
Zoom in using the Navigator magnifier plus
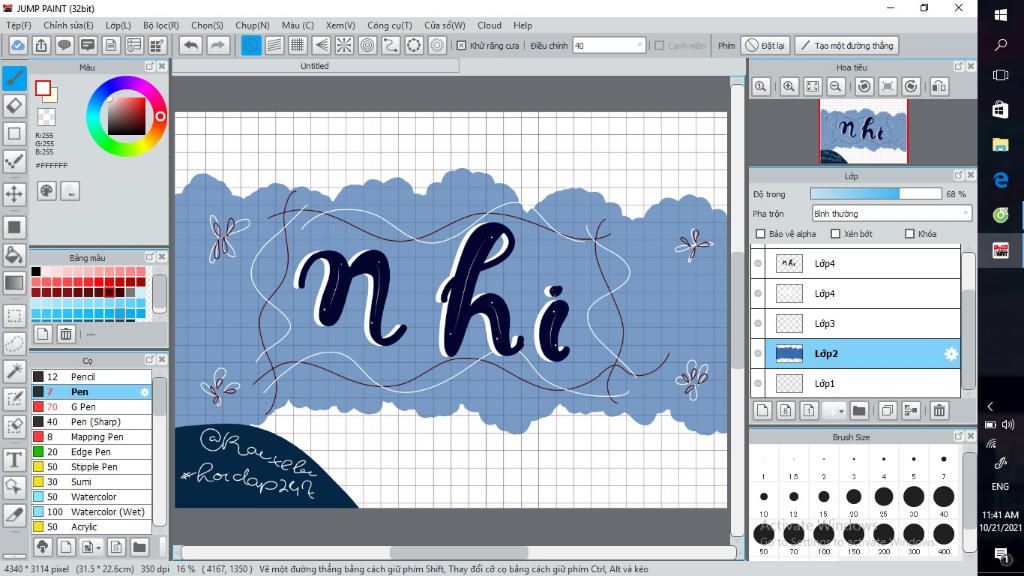(789, 86)
